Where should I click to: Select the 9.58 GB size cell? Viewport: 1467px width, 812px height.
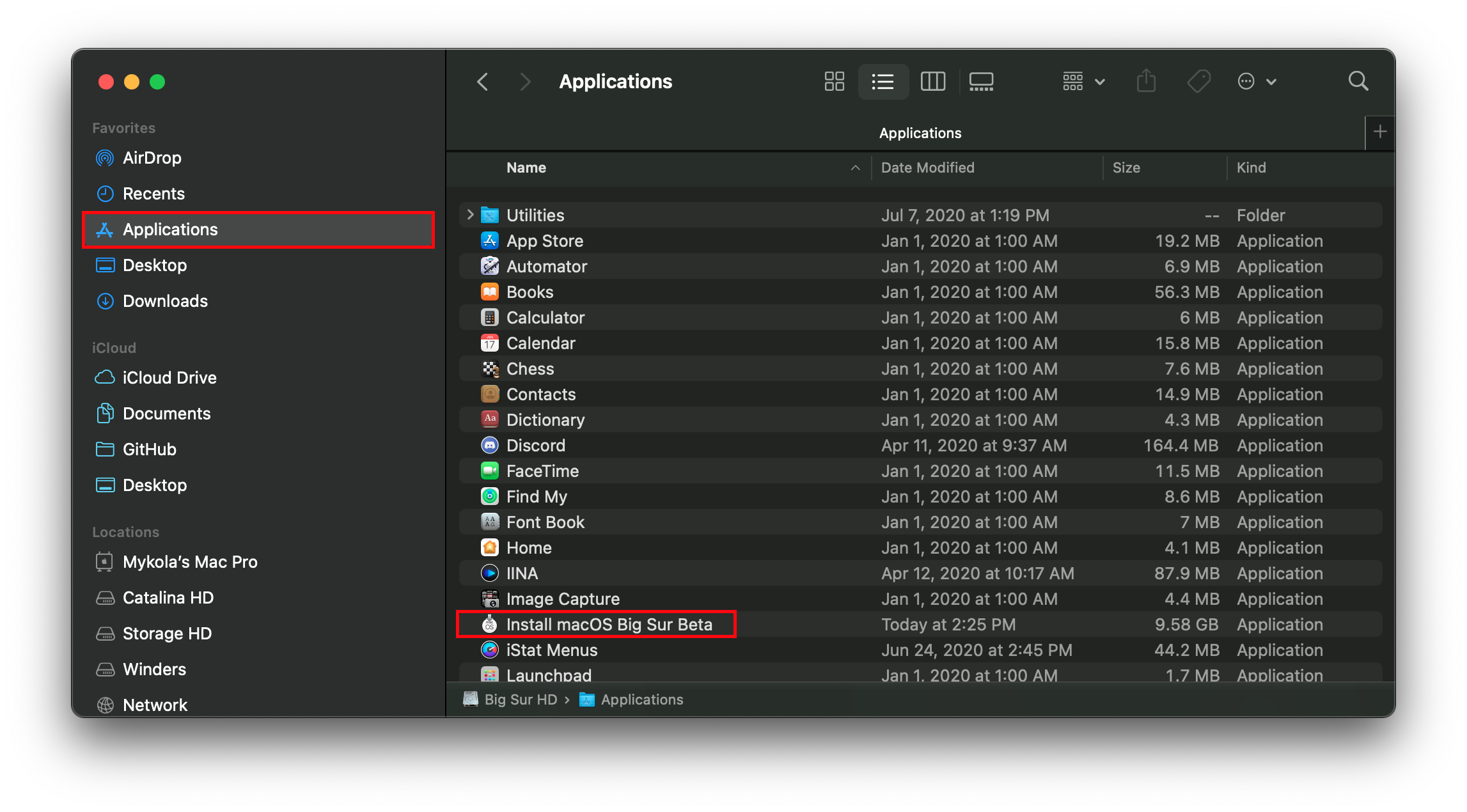(x=1186, y=624)
